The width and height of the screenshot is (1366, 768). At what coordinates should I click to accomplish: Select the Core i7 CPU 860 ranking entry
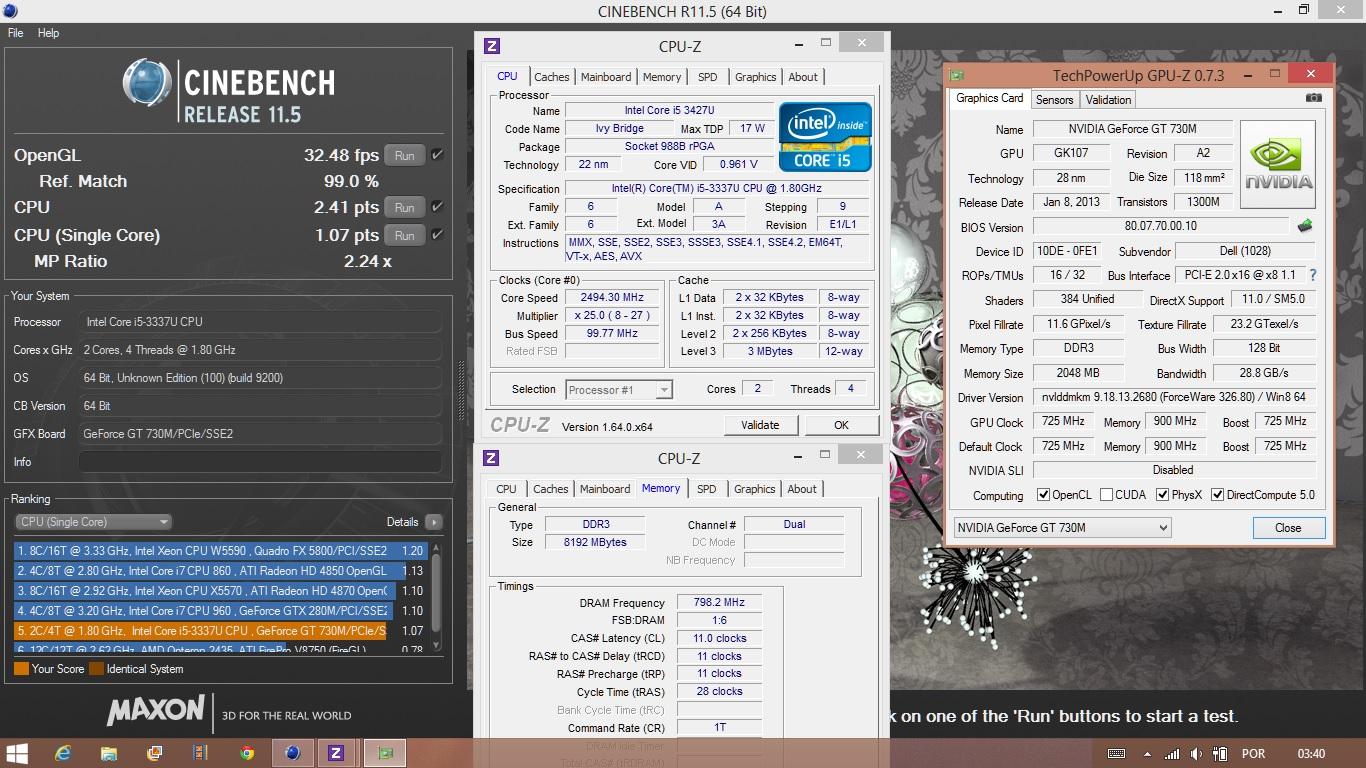[221, 570]
